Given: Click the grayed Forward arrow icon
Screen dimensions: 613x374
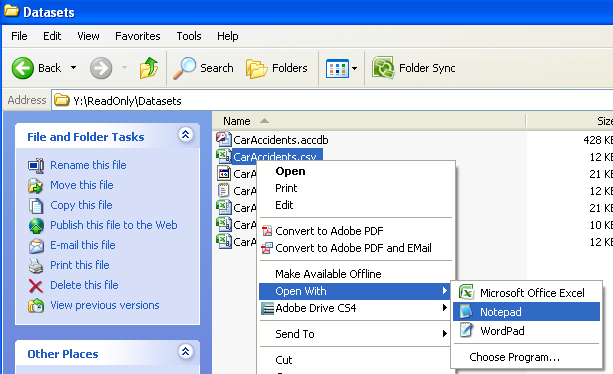Looking at the screenshot, I should pyautogui.click(x=101, y=68).
